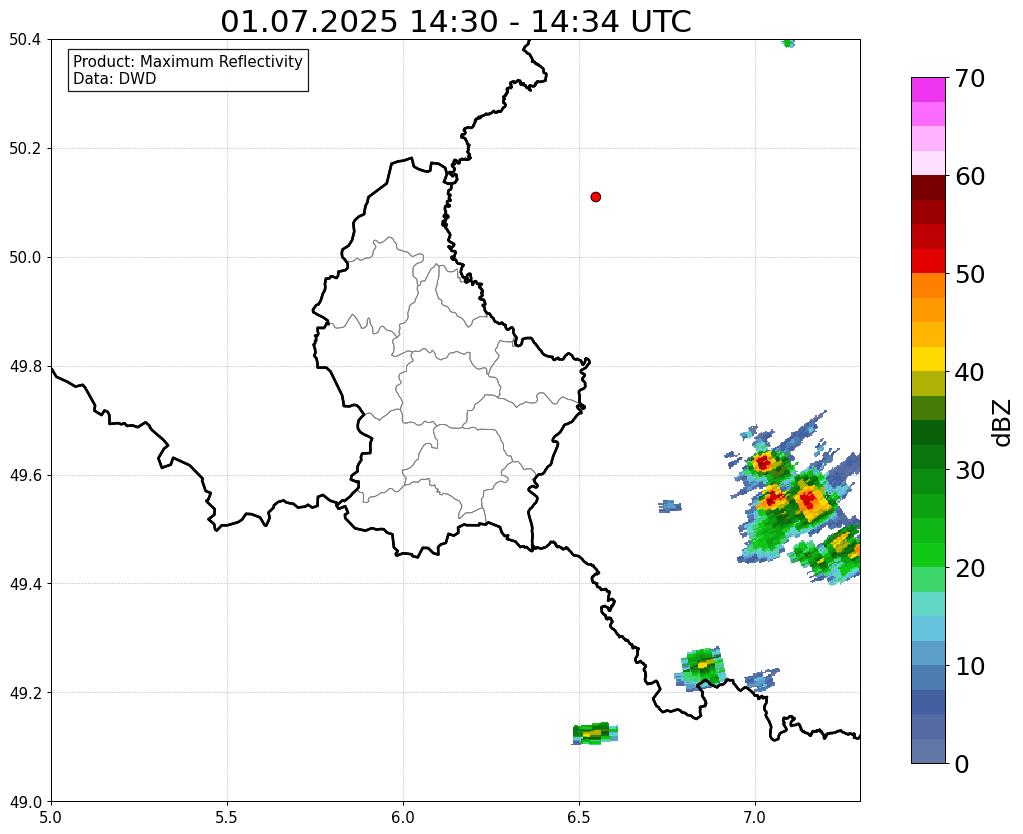1023x834 pixels.
Task: Click the longitude axis label "5.5"
Action: pyautogui.click(x=227, y=818)
